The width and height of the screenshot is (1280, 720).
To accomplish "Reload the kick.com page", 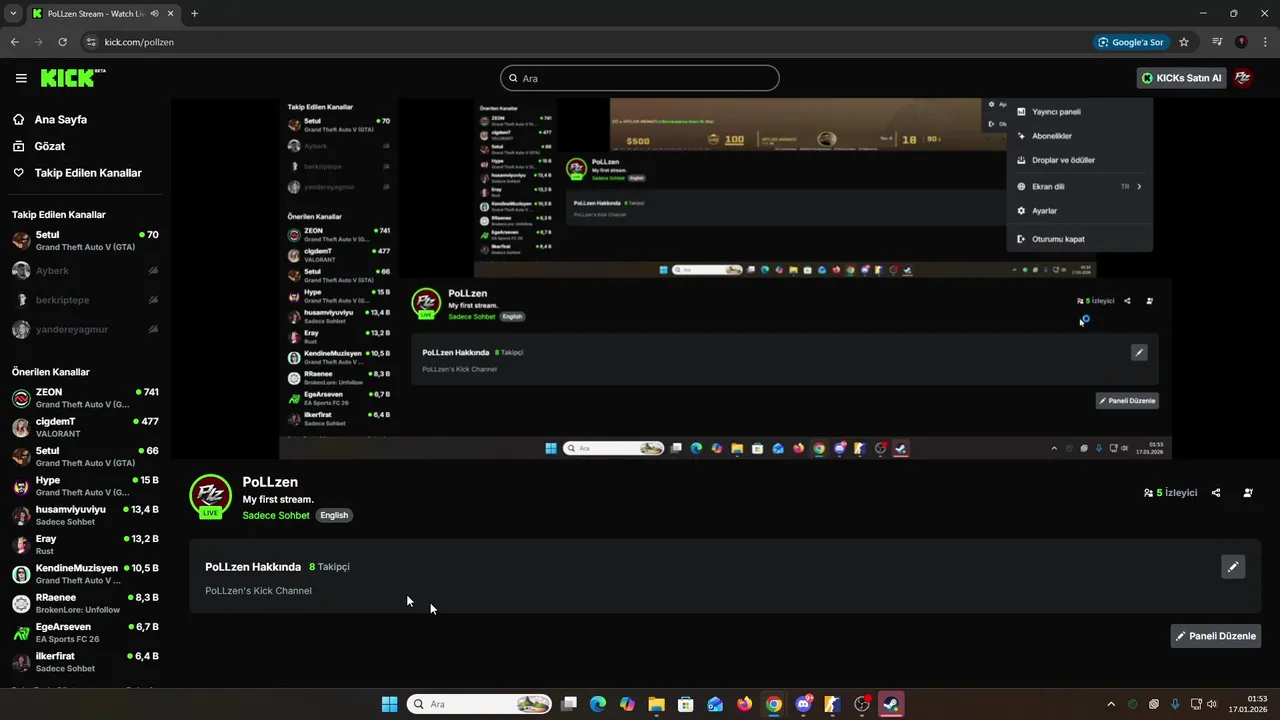I will [x=62, y=42].
